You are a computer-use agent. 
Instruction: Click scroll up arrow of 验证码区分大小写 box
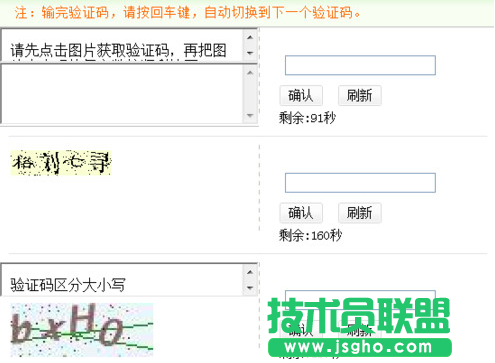click(x=250, y=272)
